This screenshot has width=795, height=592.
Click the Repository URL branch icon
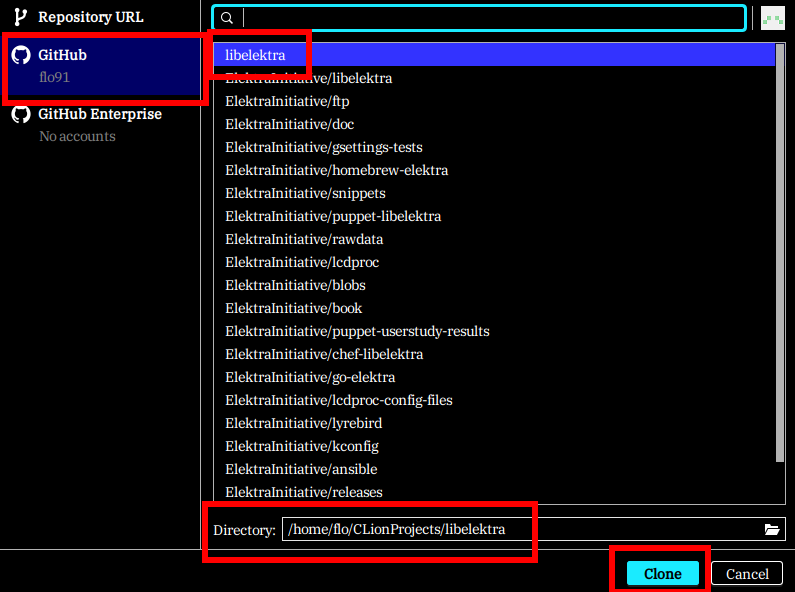click(x=20, y=17)
